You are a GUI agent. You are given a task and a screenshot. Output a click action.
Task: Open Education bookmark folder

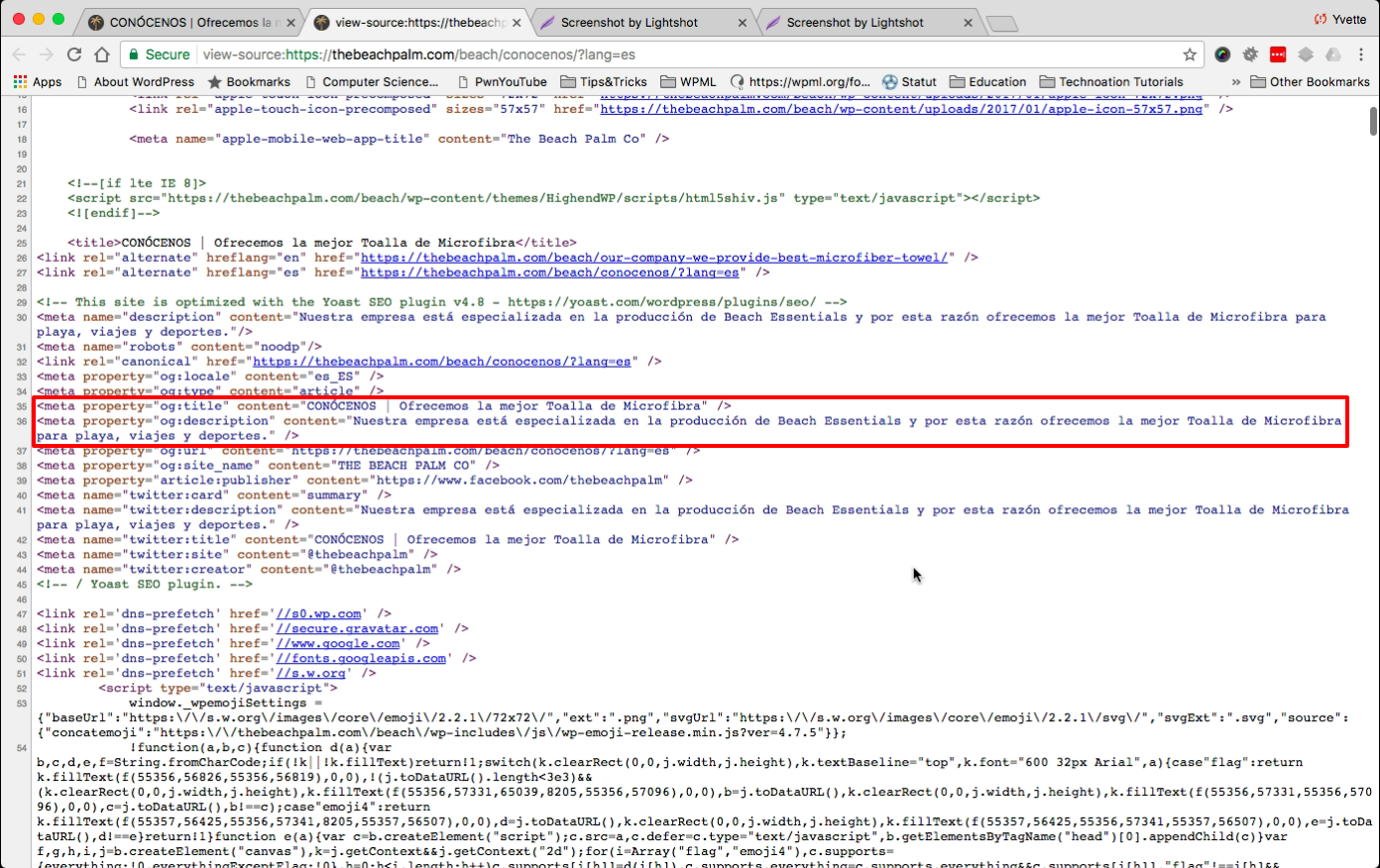pos(988,82)
